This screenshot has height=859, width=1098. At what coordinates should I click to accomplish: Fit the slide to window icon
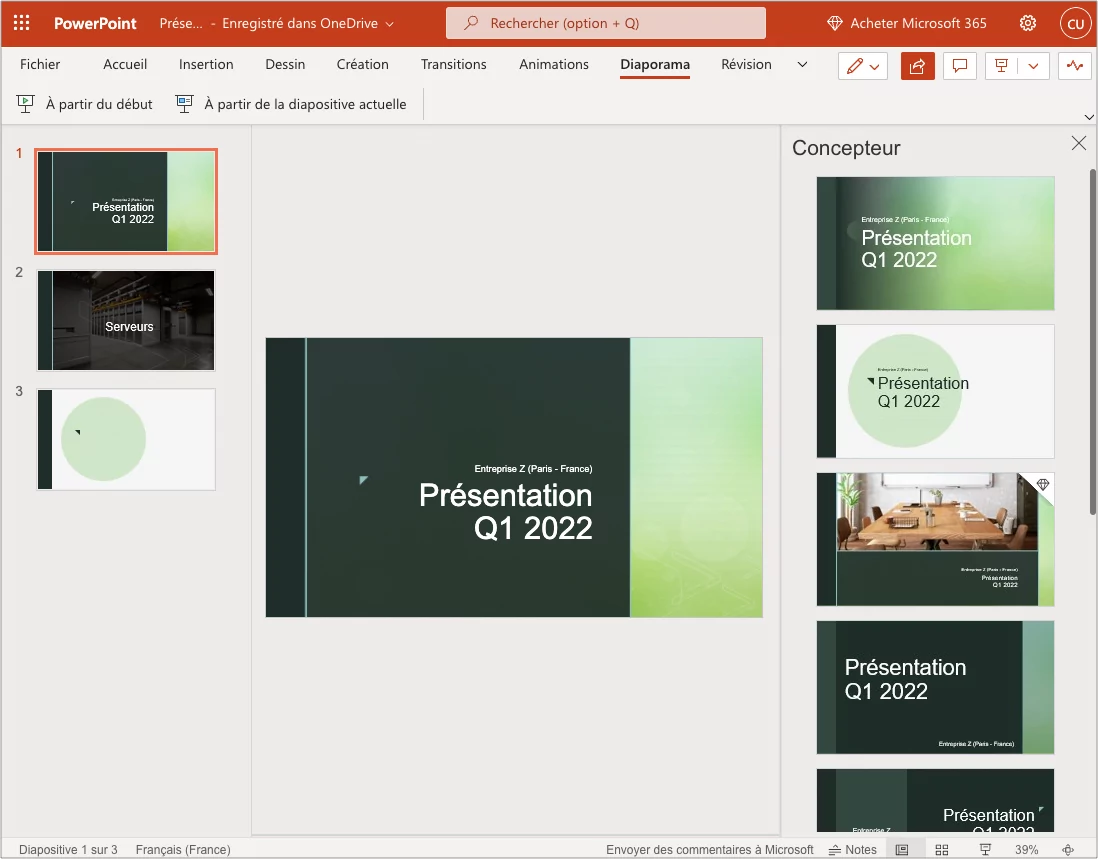(1068, 849)
